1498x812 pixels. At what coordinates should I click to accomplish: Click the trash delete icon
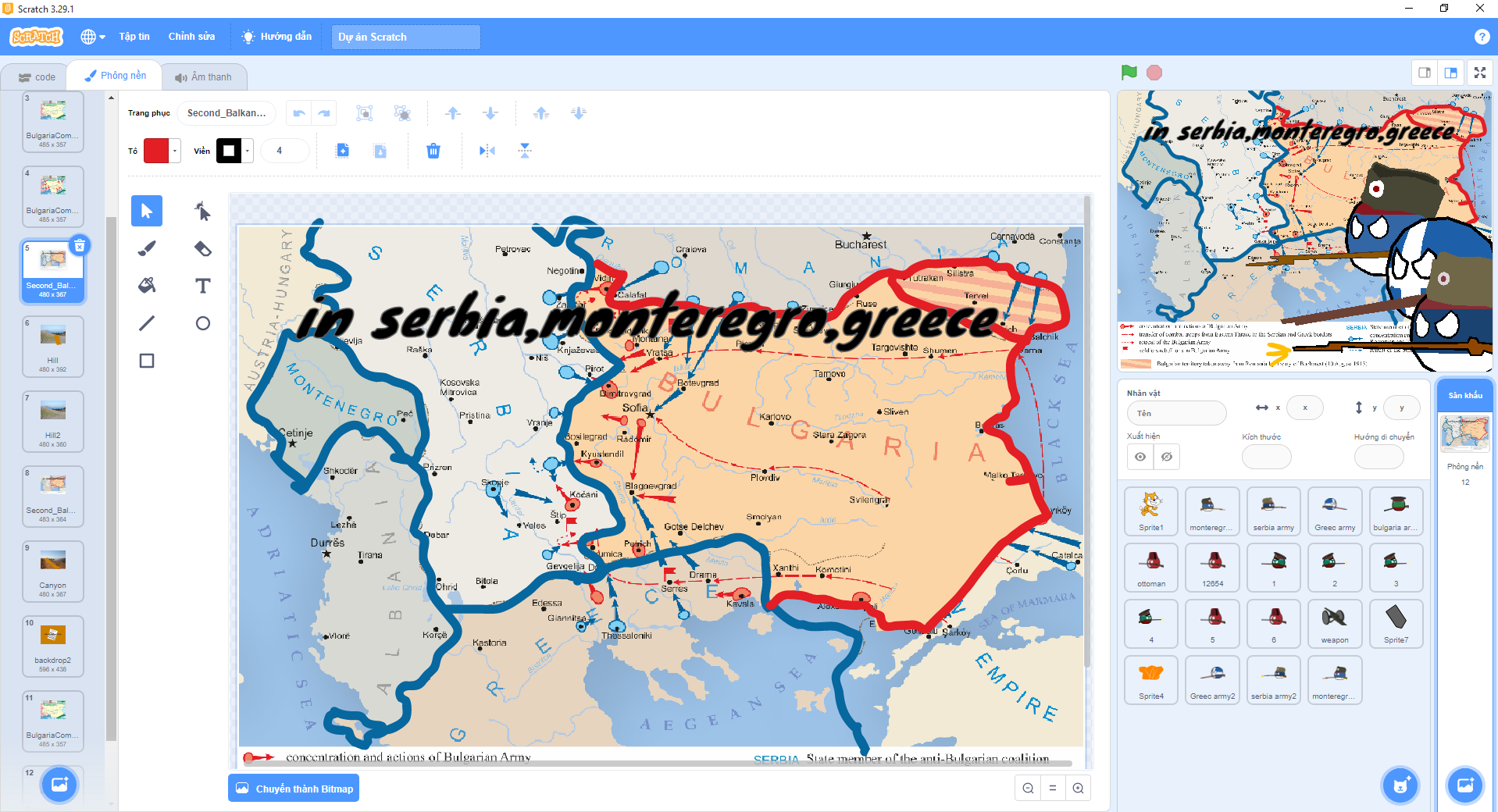point(433,151)
